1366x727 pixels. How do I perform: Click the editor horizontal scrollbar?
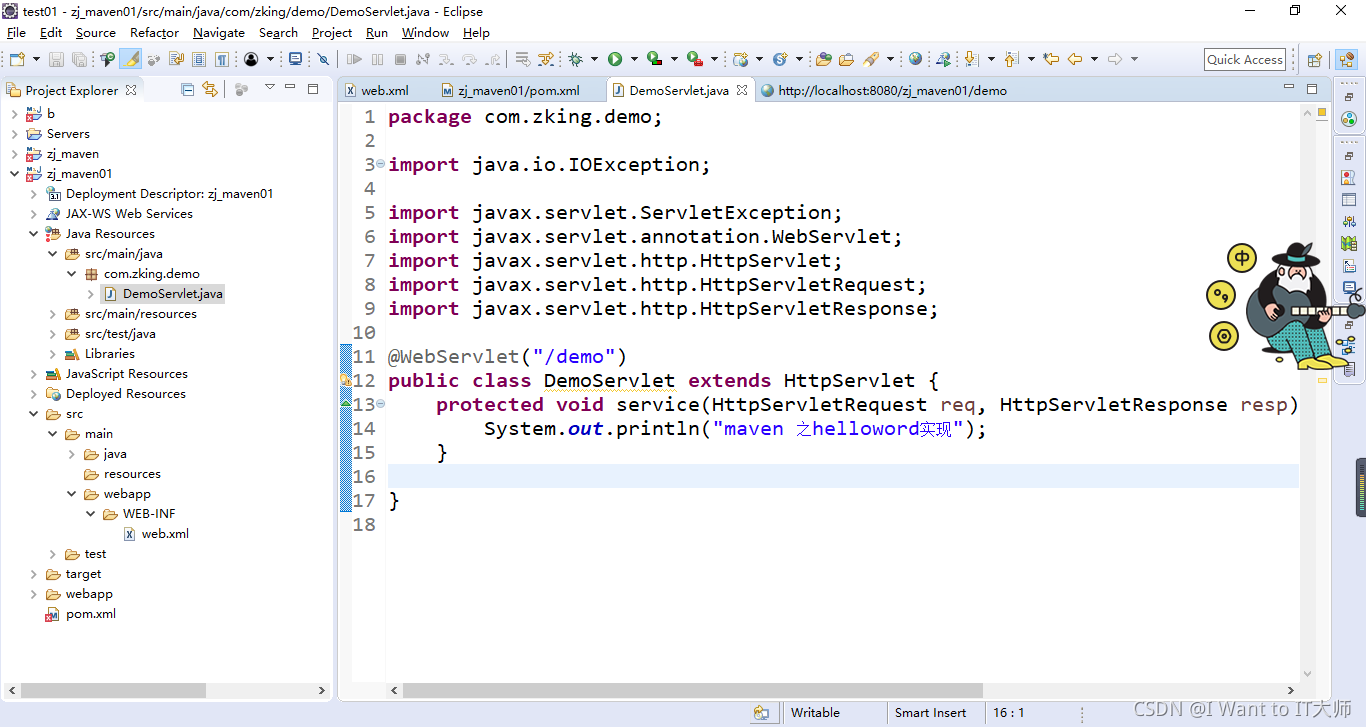coord(693,691)
